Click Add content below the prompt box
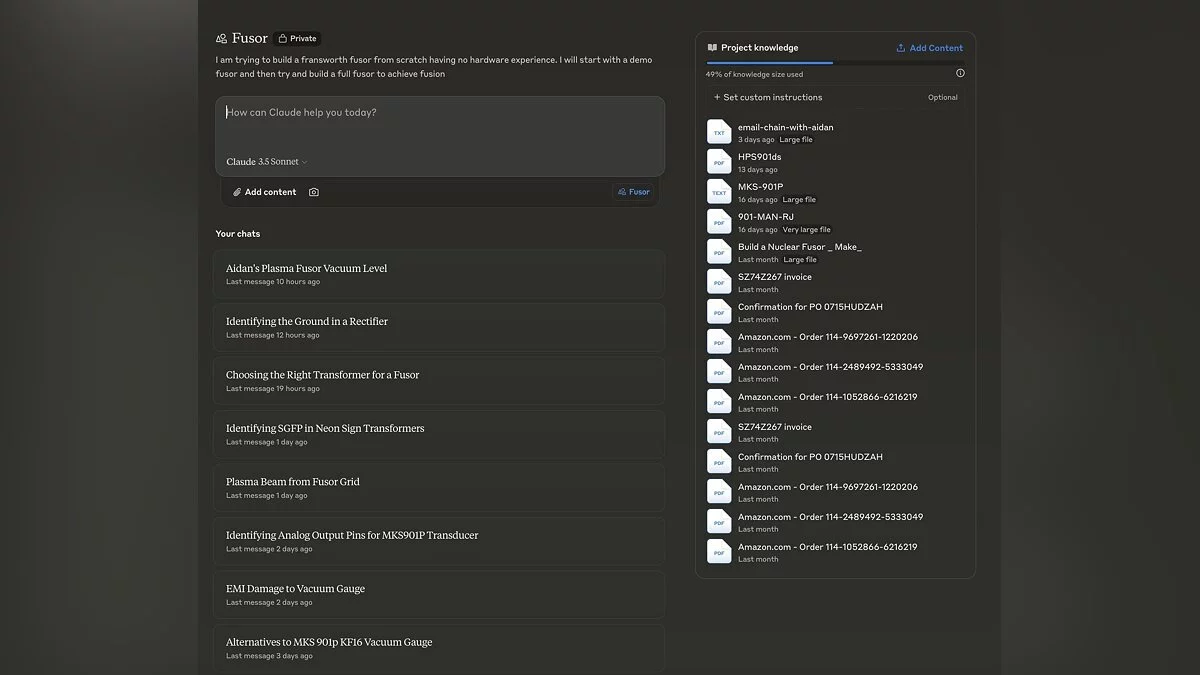This screenshot has width=1200, height=675. [x=265, y=192]
